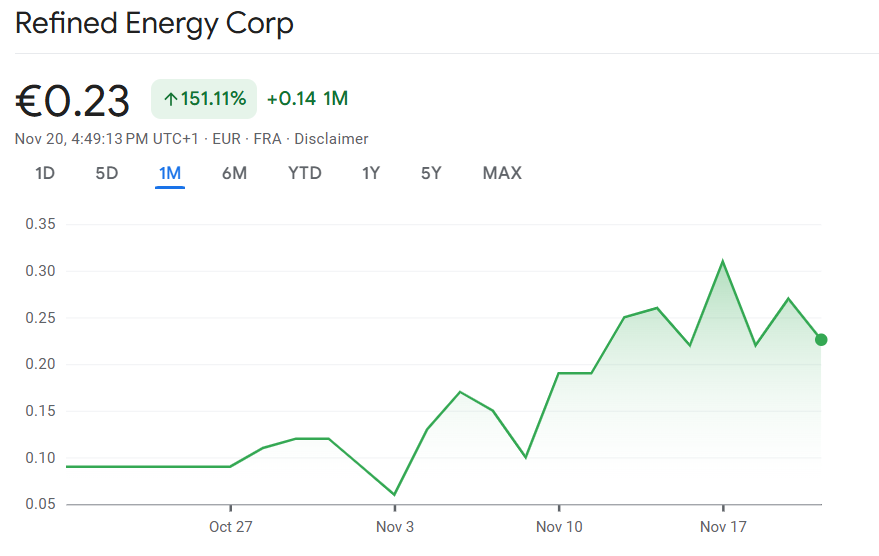Click the Refined Energy Corp title
Image resolution: width=879 pixels, height=556 pixels.
[x=155, y=24]
